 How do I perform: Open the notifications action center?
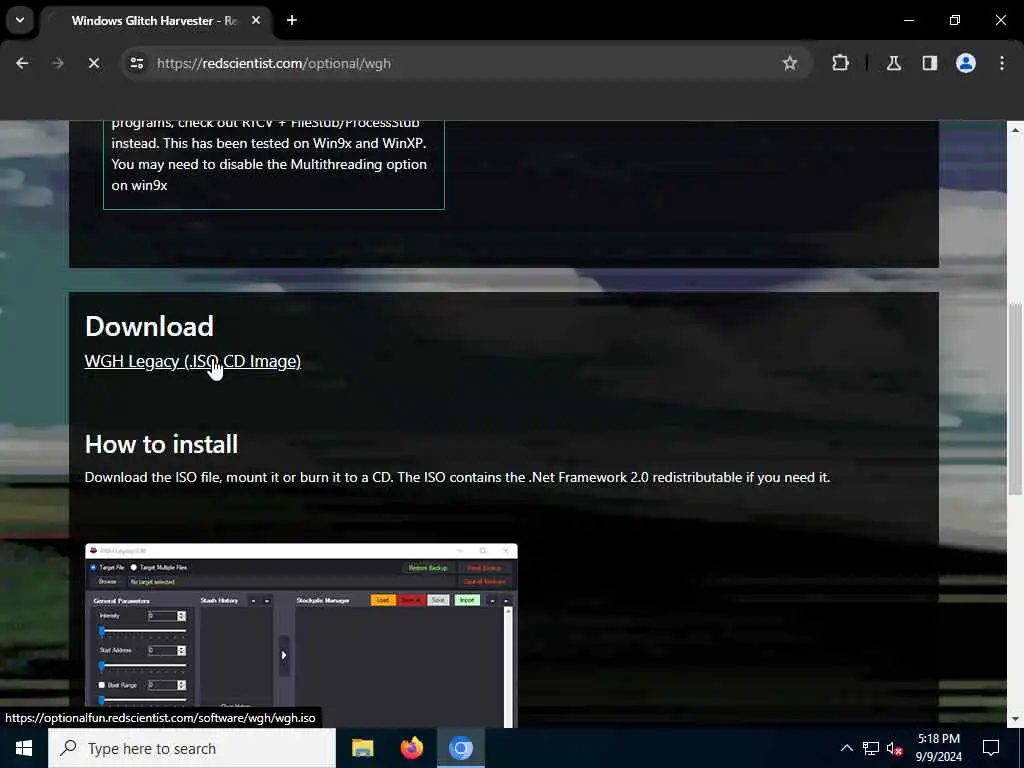pyautogui.click(x=991, y=748)
